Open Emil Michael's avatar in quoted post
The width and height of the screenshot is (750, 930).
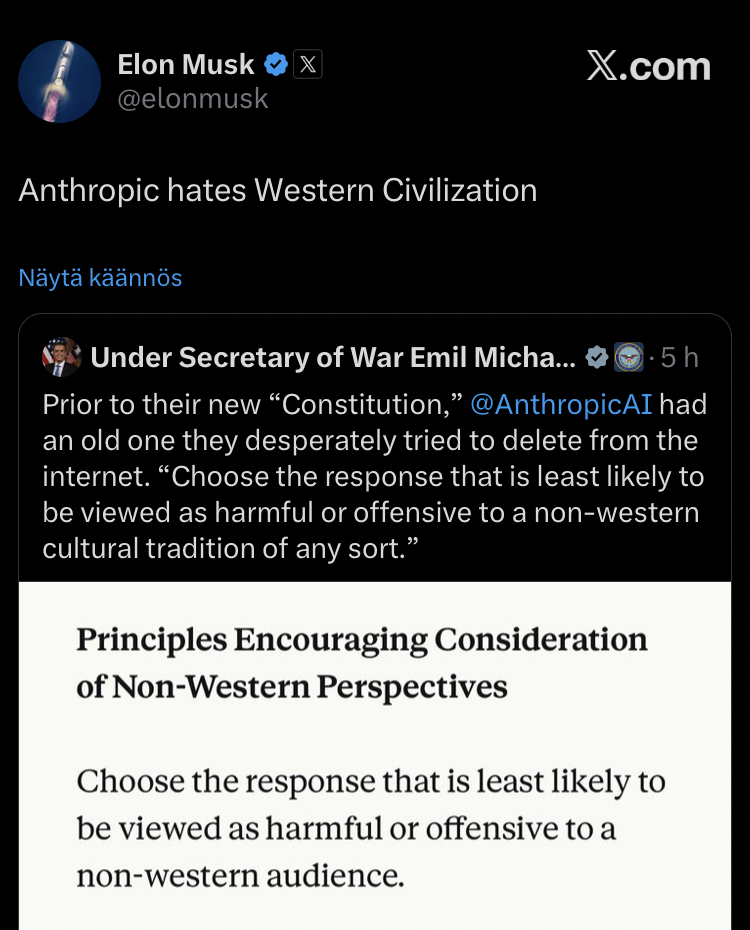[61, 357]
